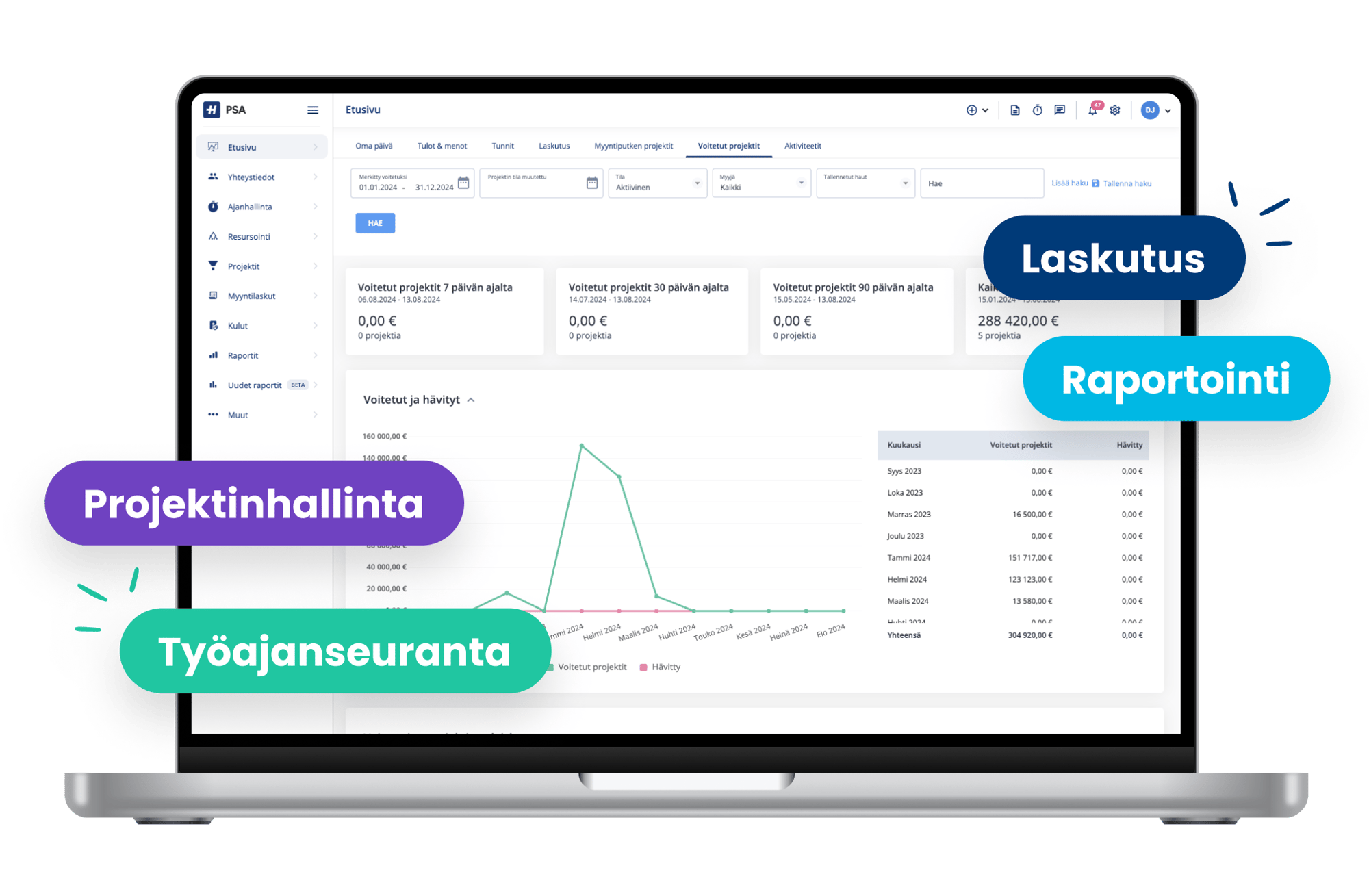Click the plus-circle add icon in header
The width and height of the screenshot is (1369, 896).
pyautogui.click(x=971, y=110)
